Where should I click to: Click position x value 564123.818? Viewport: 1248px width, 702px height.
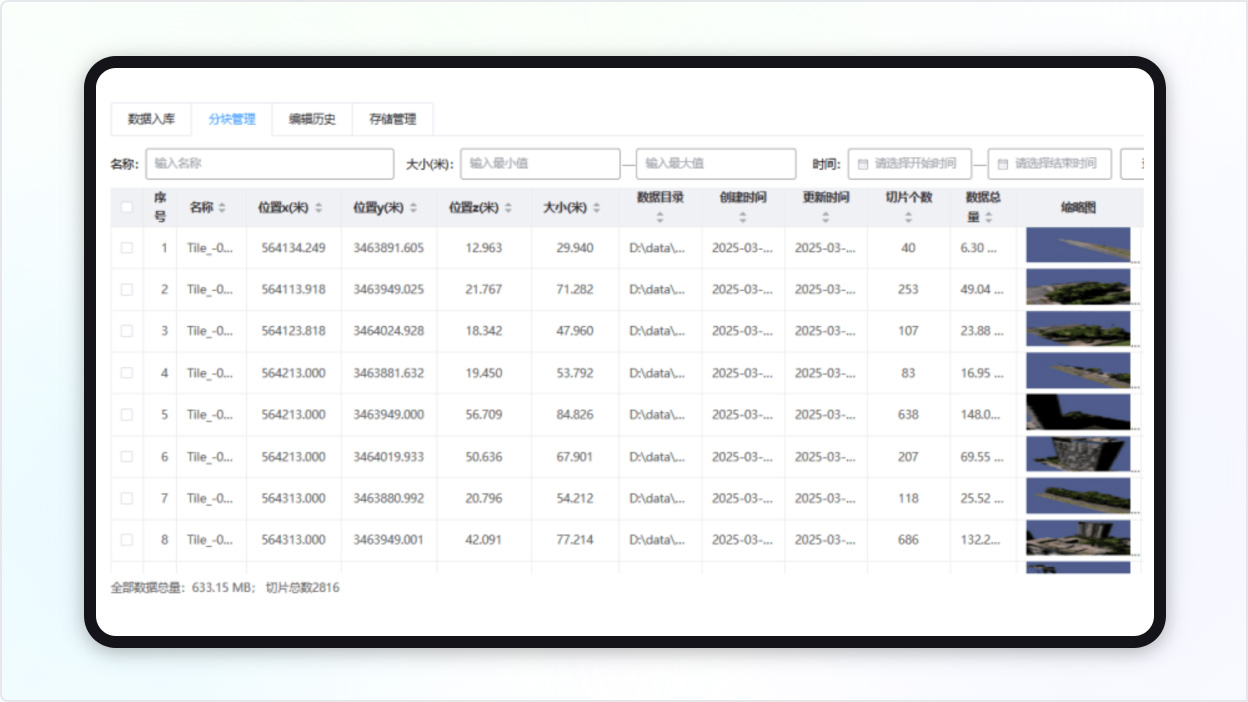tap(293, 331)
